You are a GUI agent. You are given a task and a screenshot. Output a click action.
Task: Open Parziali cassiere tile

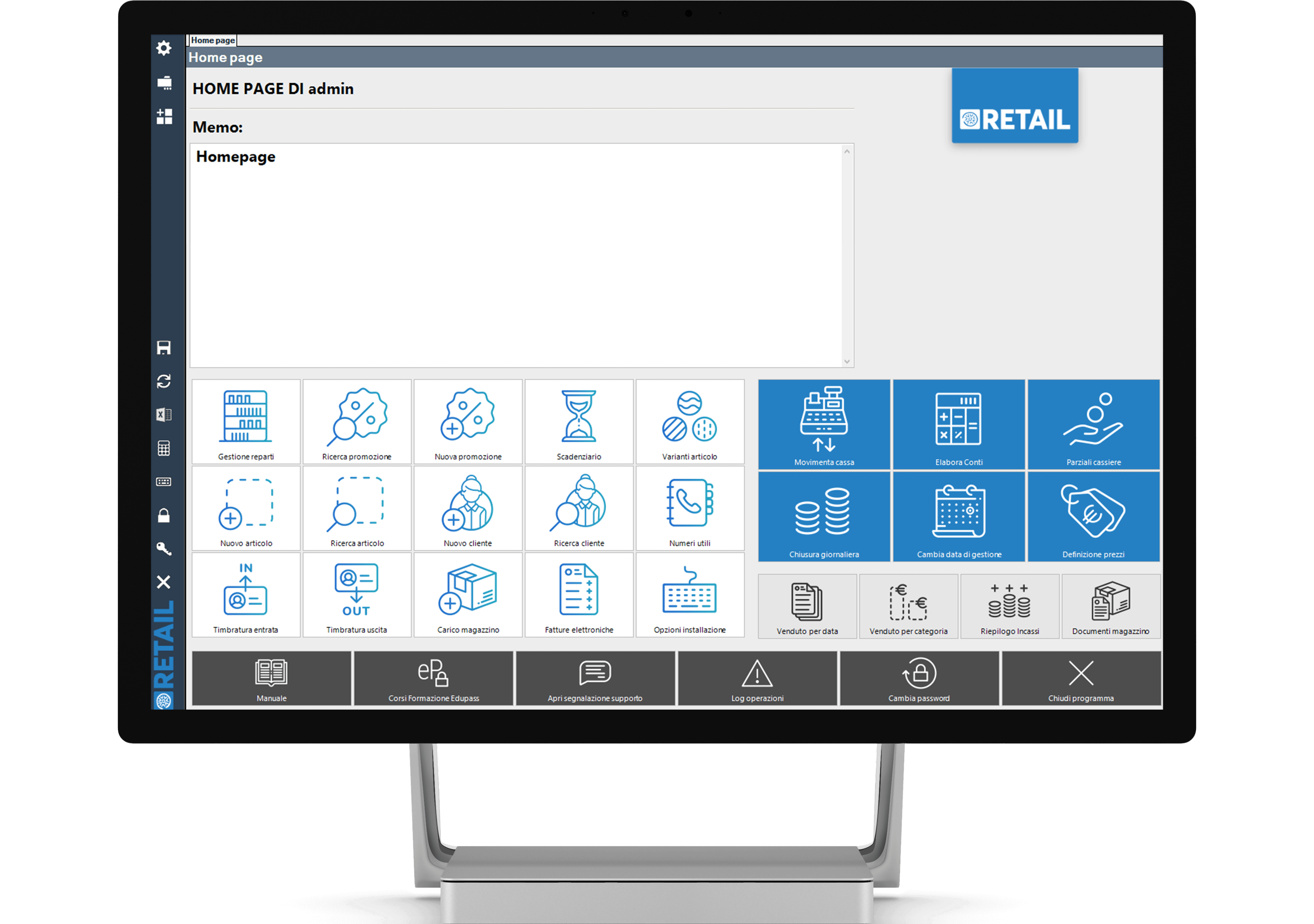[x=1094, y=424]
